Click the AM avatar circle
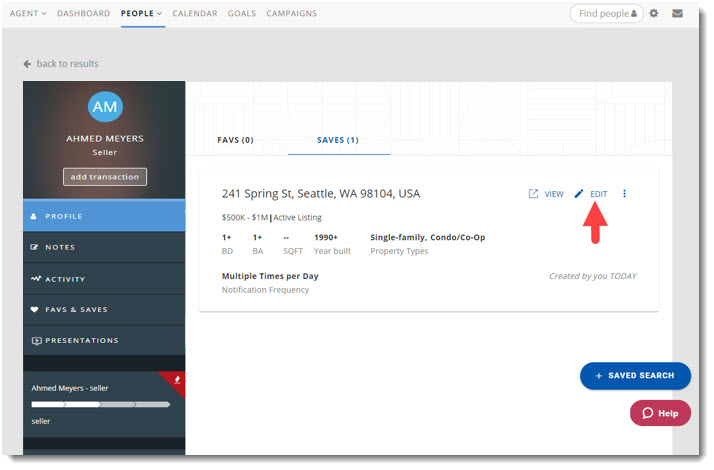714x470 pixels. click(105, 108)
